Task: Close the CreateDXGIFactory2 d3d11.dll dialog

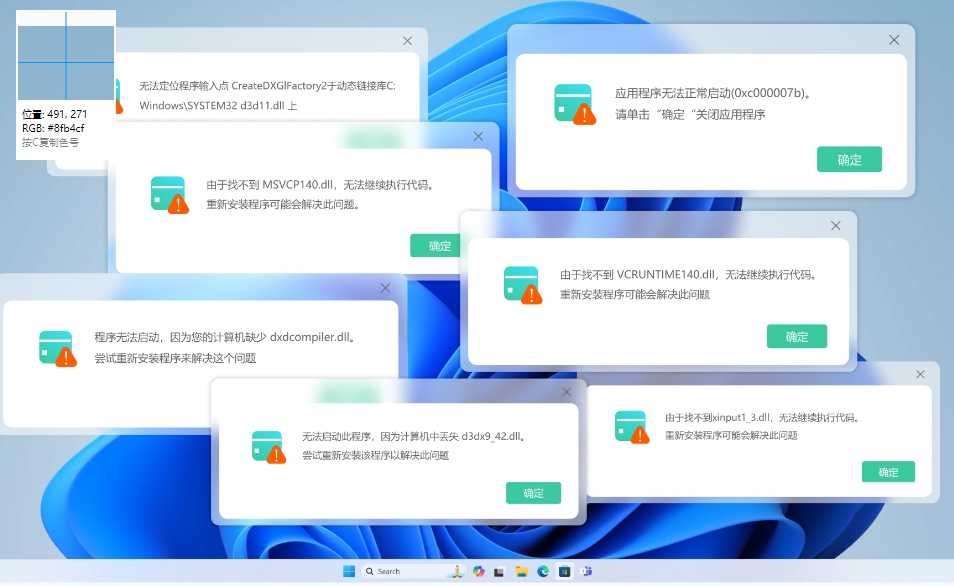Action: 407,41
